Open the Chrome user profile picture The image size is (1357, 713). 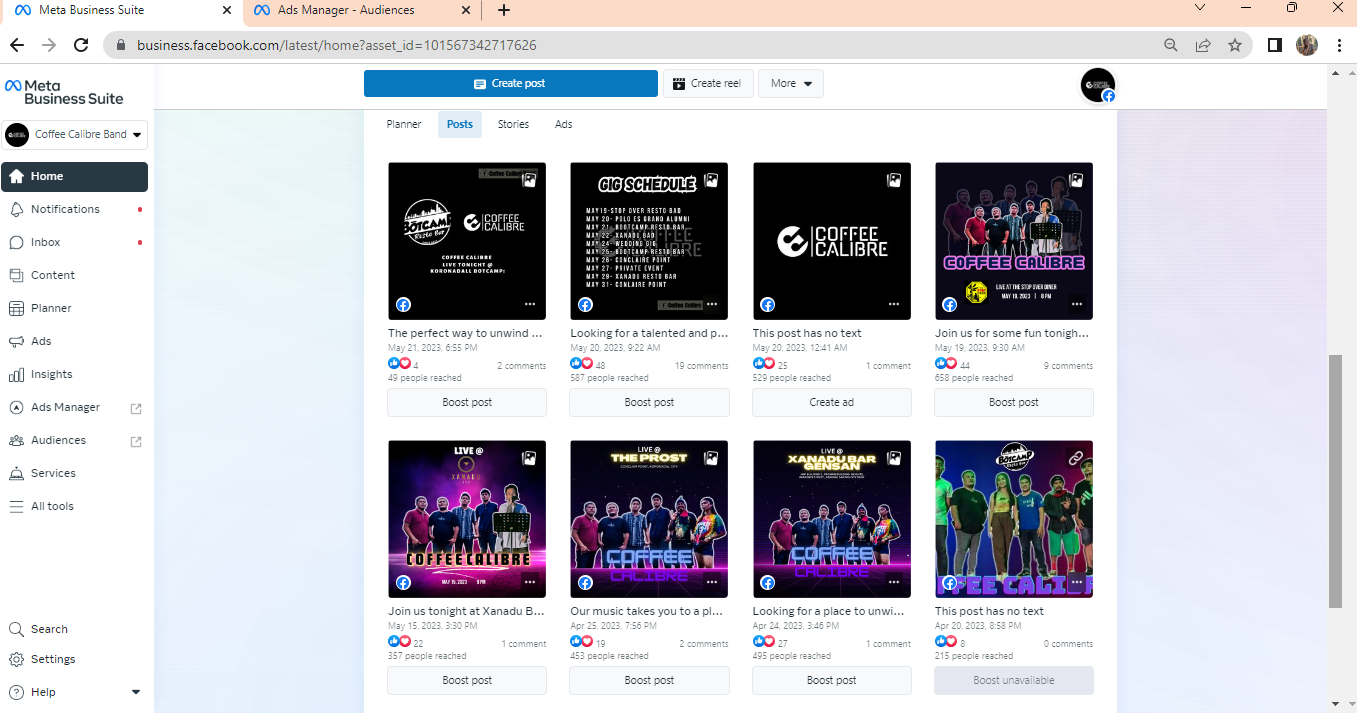(x=1307, y=45)
